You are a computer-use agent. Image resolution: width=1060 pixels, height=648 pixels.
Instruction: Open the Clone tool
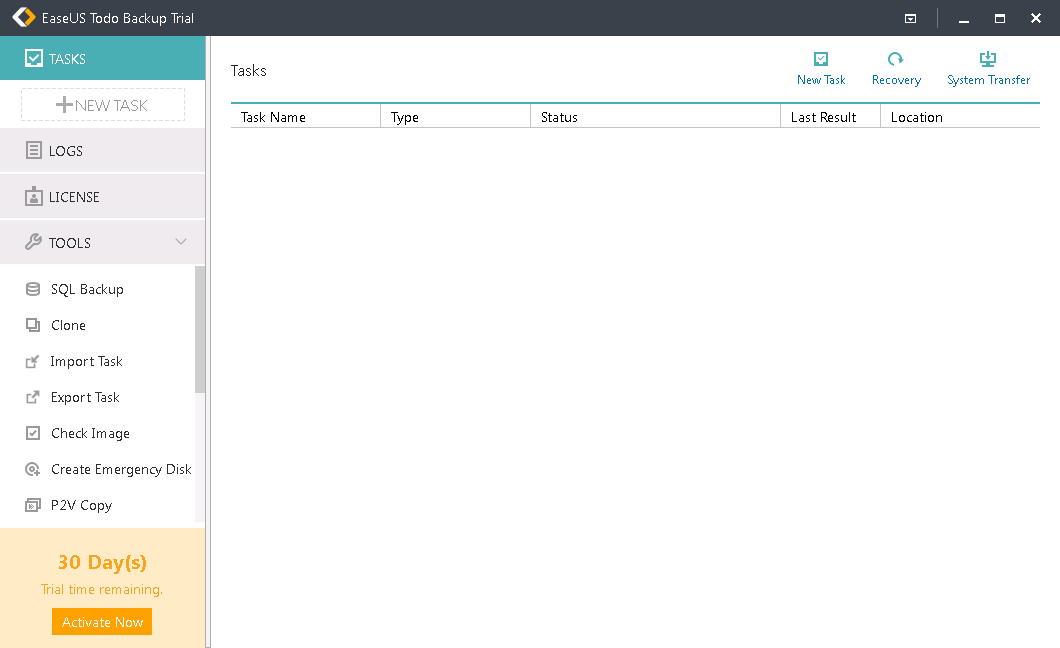point(68,325)
